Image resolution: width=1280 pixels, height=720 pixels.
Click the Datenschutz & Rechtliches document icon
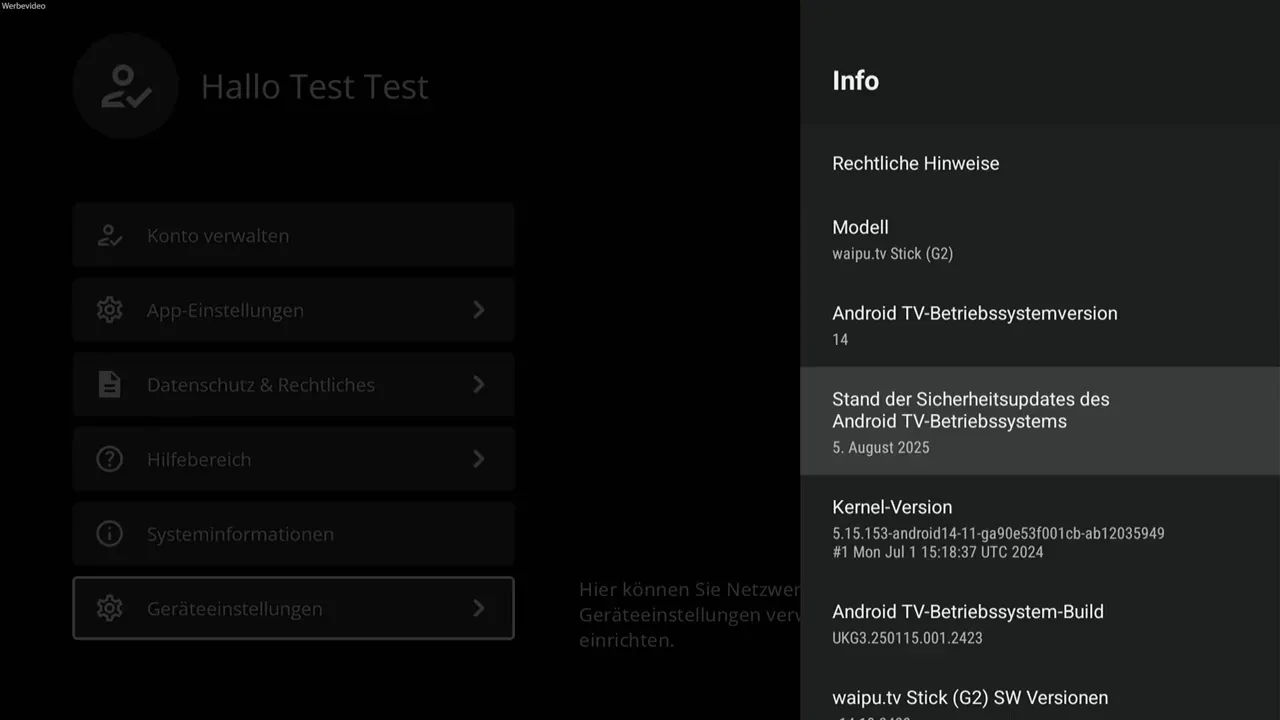[x=109, y=384]
